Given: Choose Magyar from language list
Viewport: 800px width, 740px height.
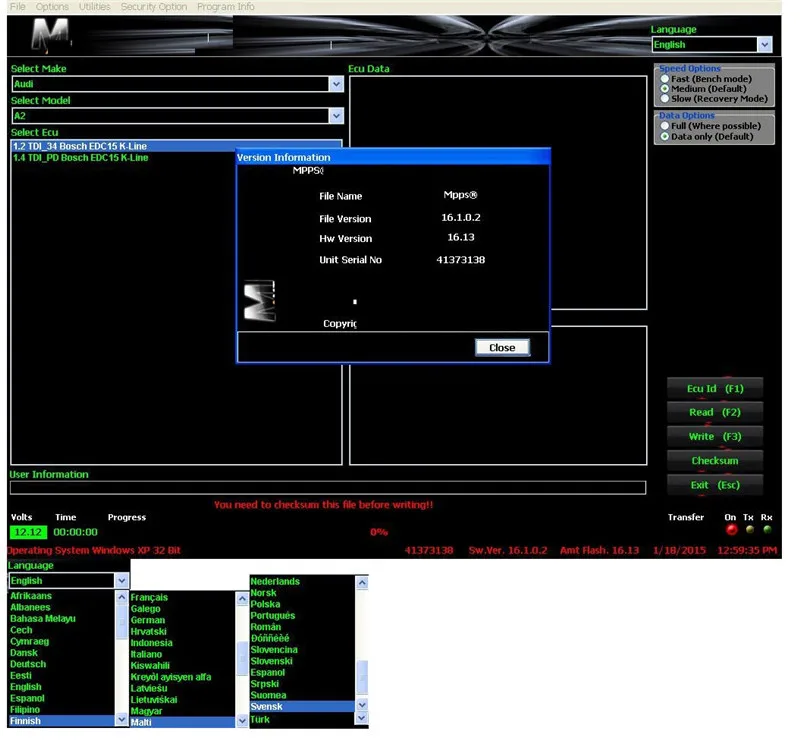Looking at the screenshot, I should click(x=146, y=711).
